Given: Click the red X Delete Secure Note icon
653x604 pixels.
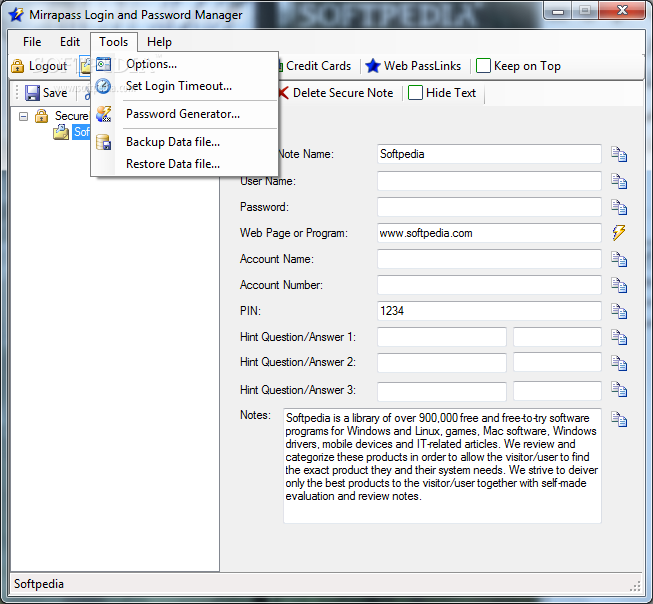Looking at the screenshot, I should (283, 93).
